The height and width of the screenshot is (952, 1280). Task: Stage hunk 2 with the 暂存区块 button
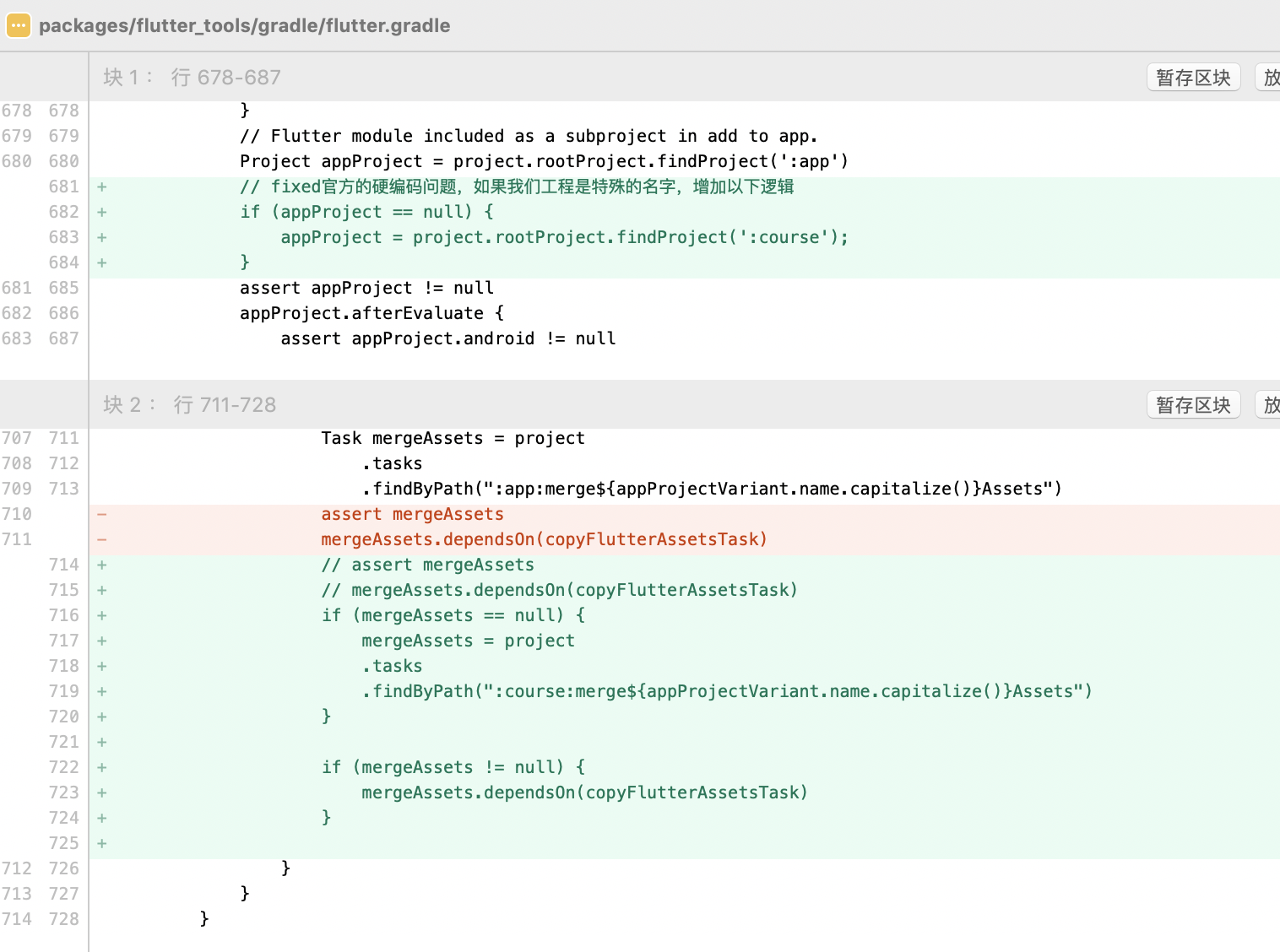[x=1193, y=405]
